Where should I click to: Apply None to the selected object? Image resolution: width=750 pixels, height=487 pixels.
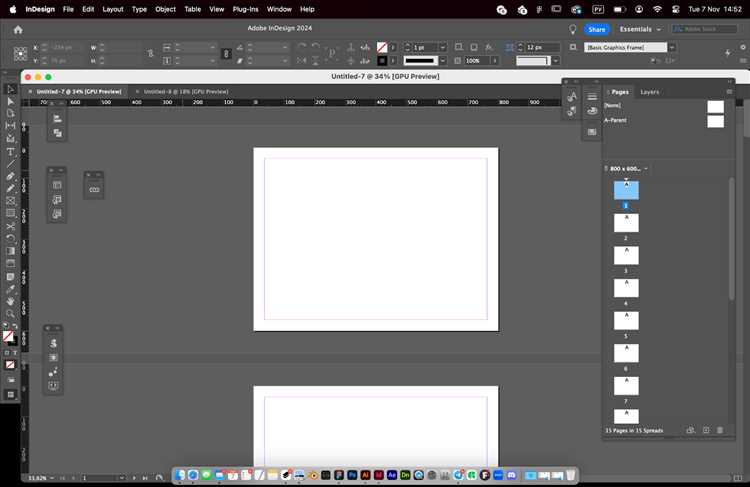click(x=10, y=365)
